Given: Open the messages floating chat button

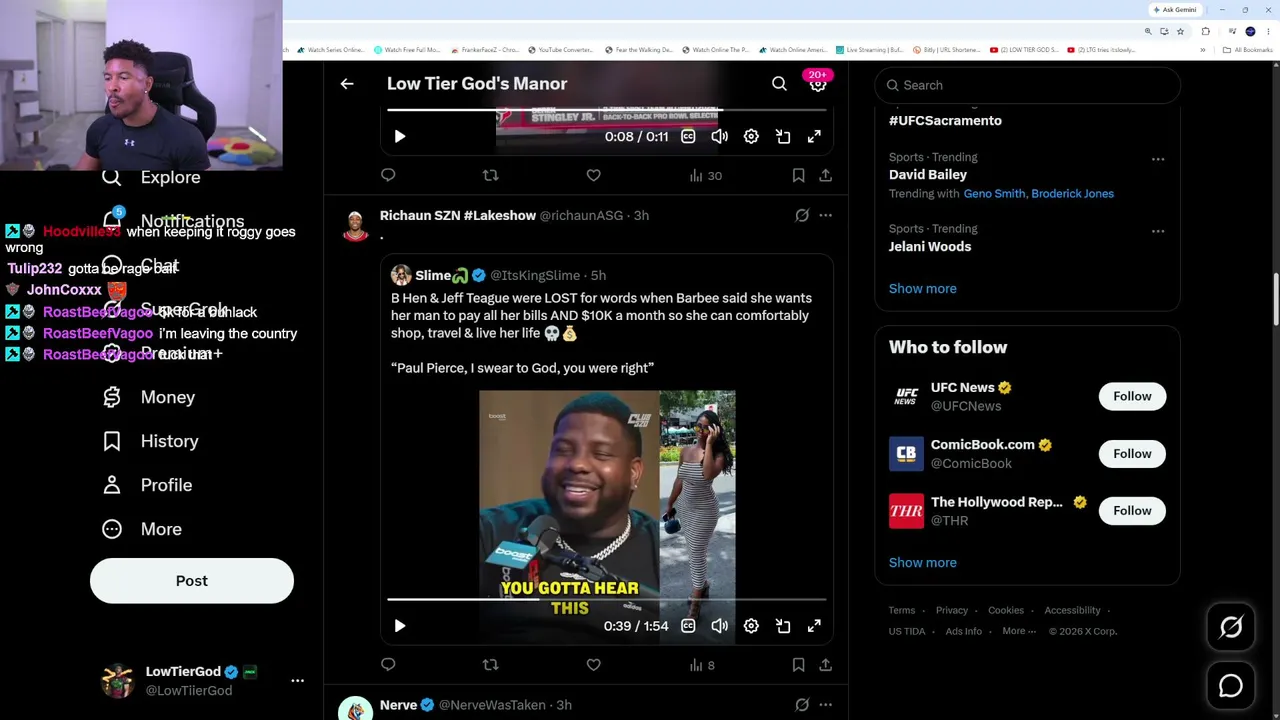Looking at the screenshot, I should pyautogui.click(x=1231, y=686).
